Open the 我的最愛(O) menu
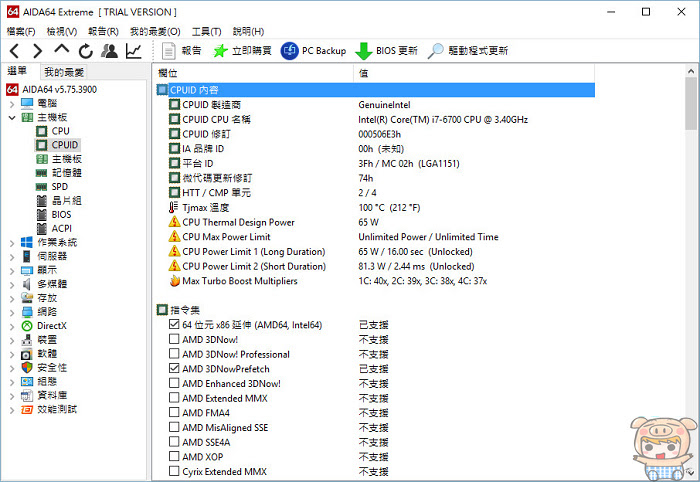The image size is (700, 482). 155,32
